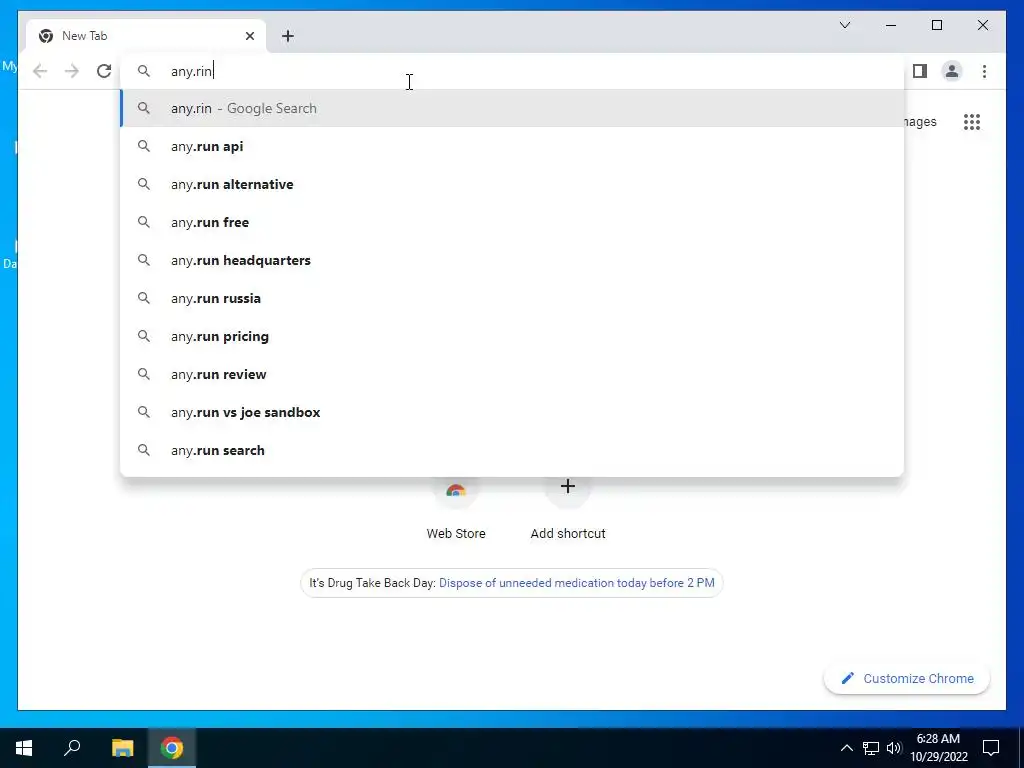The height and width of the screenshot is (768, 1024).
Task: Open the profile avatar icon
Action: coord(952,71)
